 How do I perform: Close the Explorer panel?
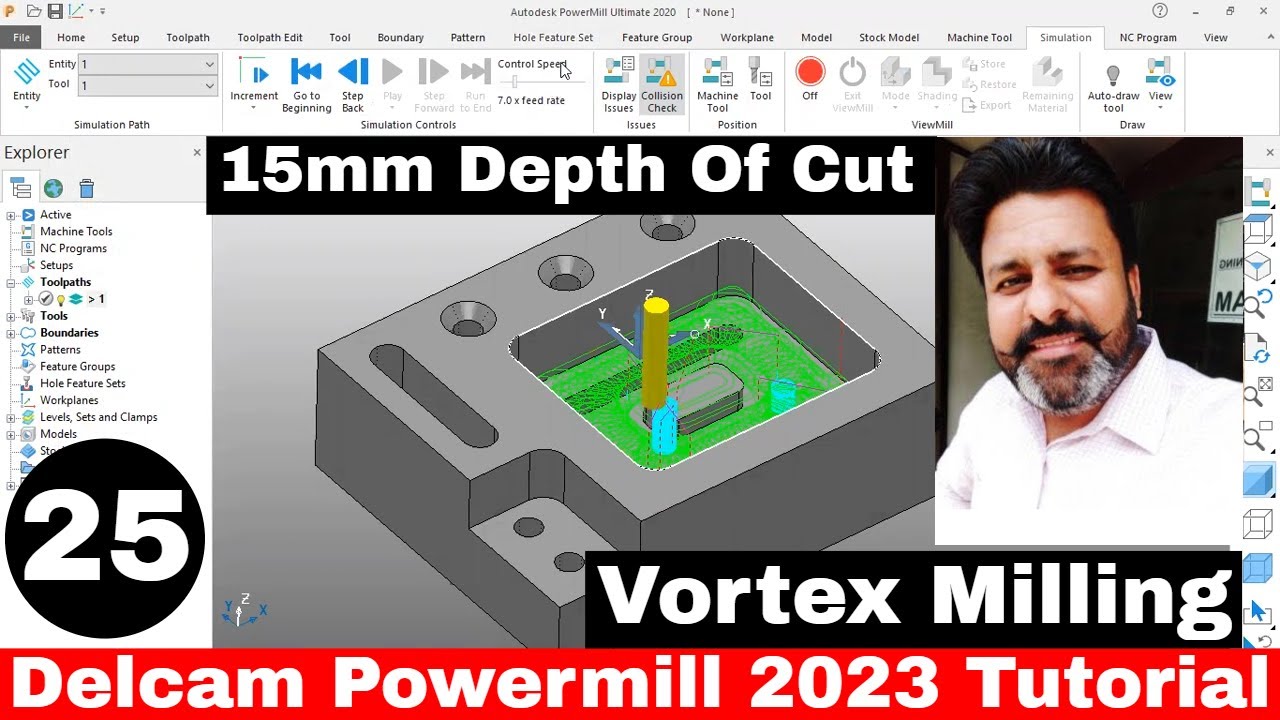[x=197, y=153]
